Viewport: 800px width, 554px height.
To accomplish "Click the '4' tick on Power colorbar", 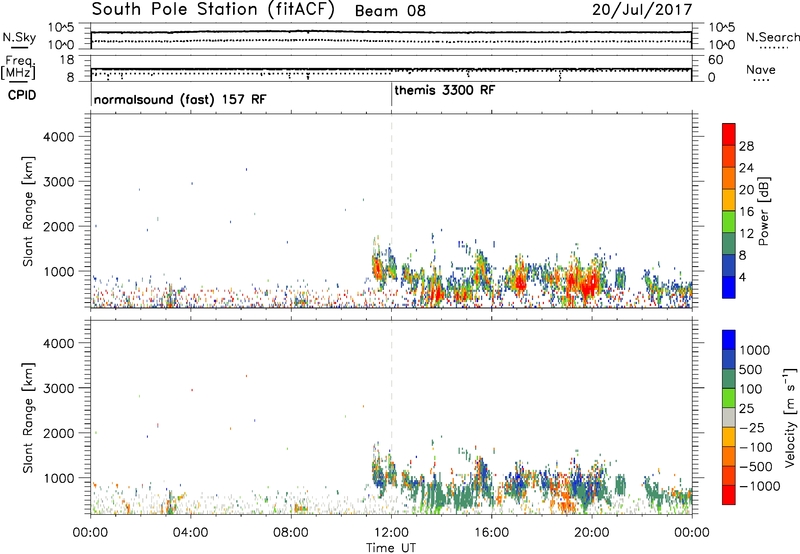I will coord(742,277).
